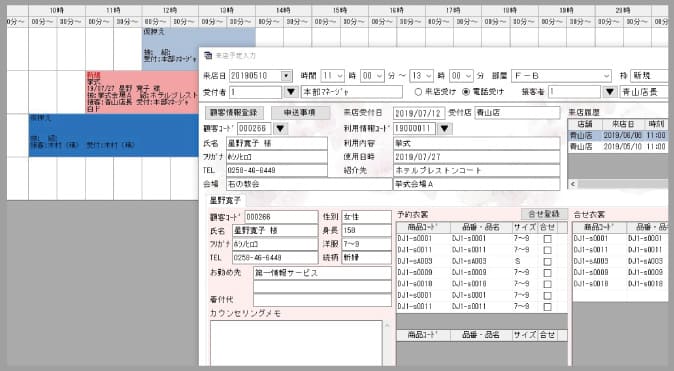The image size is (674, 371).
Task: Click the サイズ header in 予約衣裳 table
Action: click(x=524, y=227)
